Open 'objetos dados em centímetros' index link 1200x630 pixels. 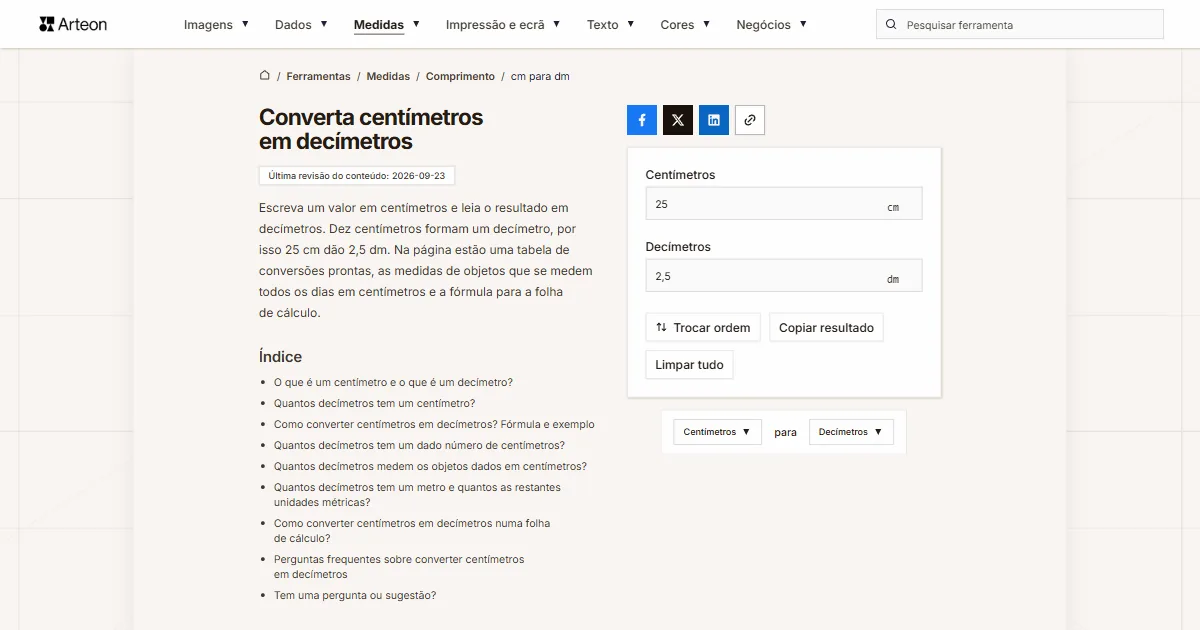click(430, 466)
